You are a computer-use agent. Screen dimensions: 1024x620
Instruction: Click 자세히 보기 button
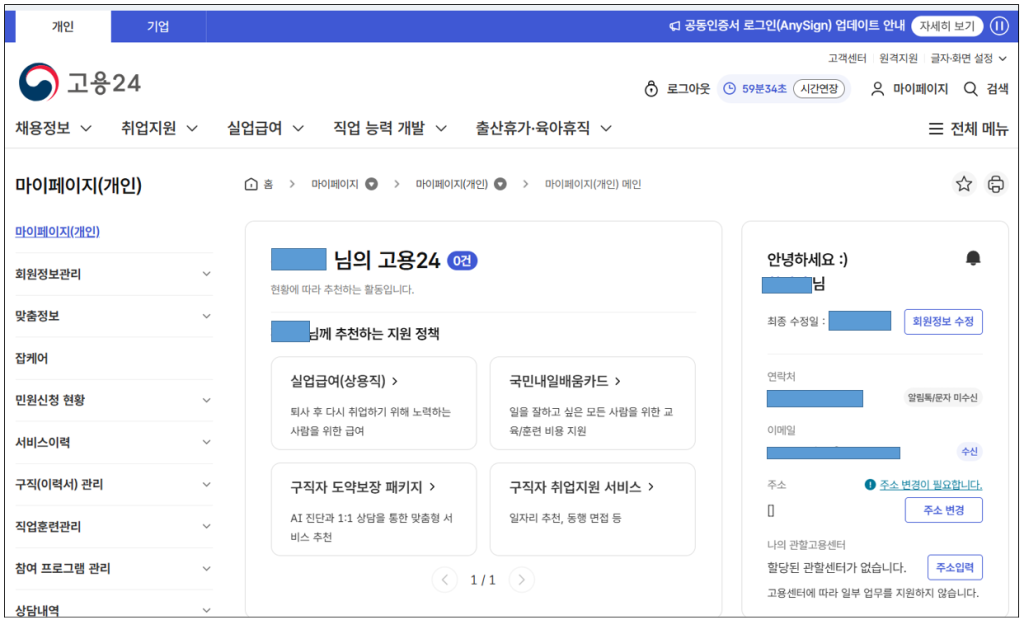pos(947,26)
